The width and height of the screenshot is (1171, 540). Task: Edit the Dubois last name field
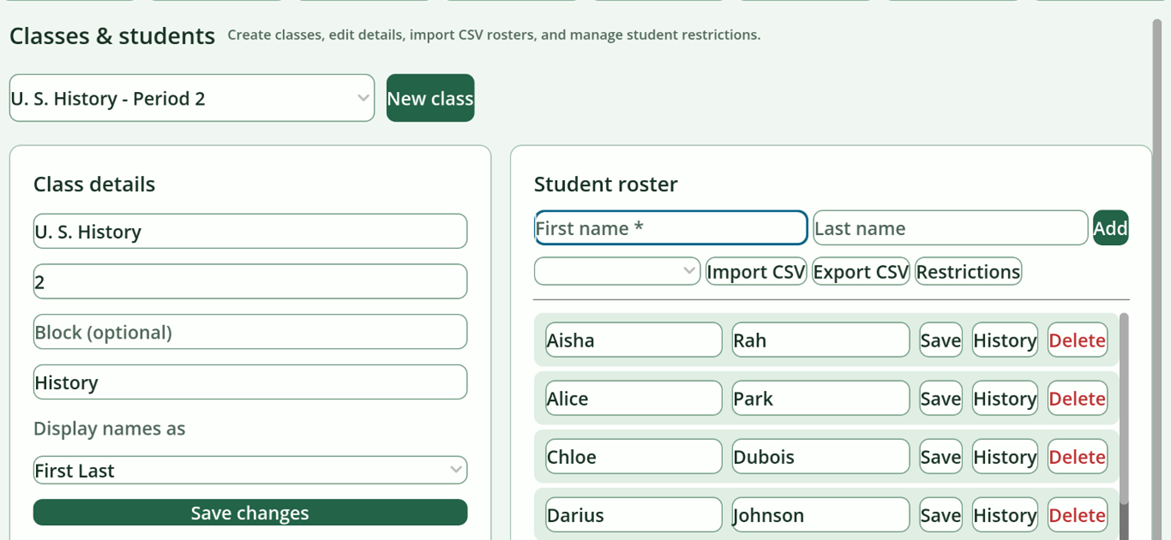pyautogui.click(x=821, y=456)
